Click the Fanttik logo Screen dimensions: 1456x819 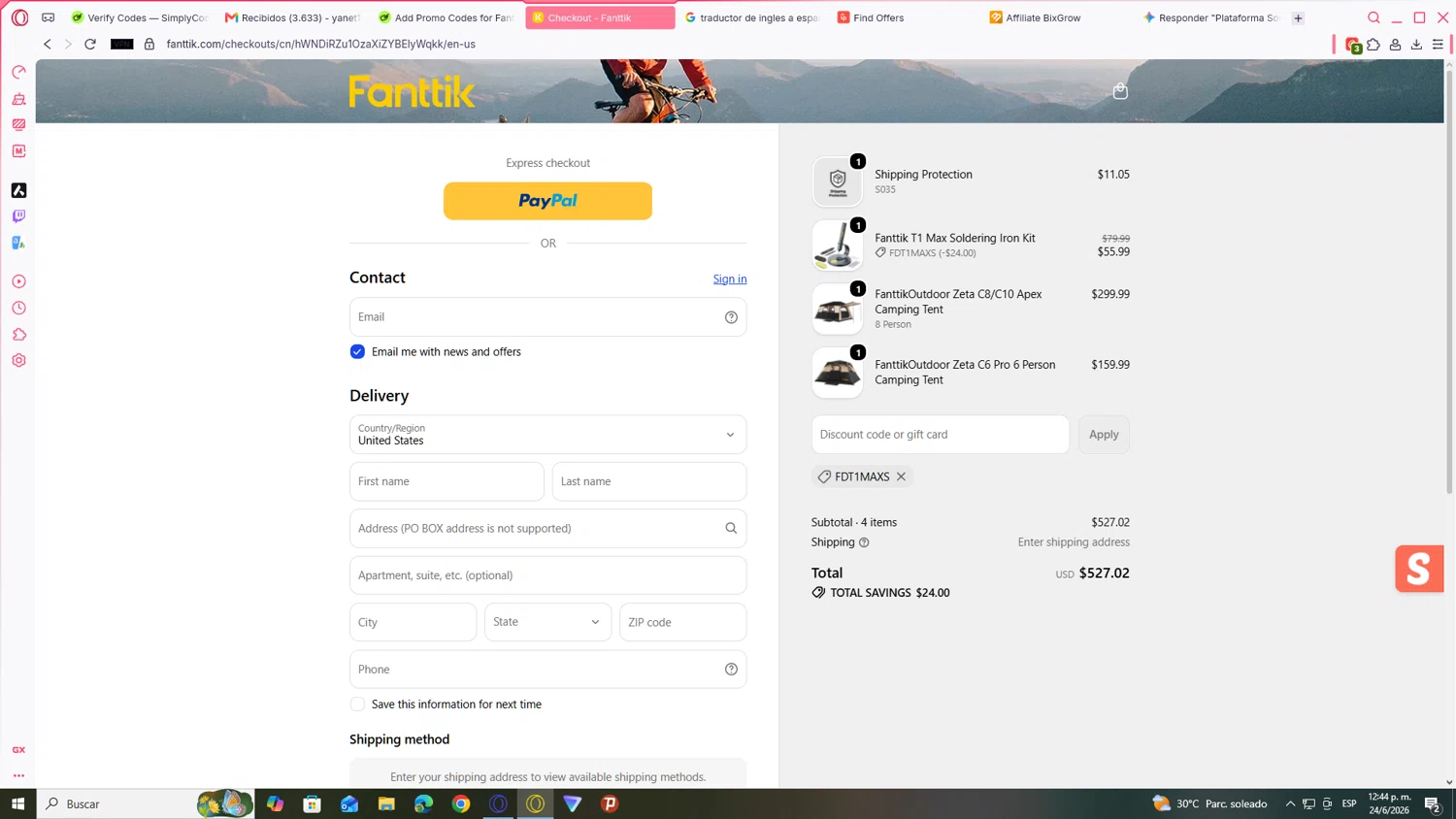point(412,91)
